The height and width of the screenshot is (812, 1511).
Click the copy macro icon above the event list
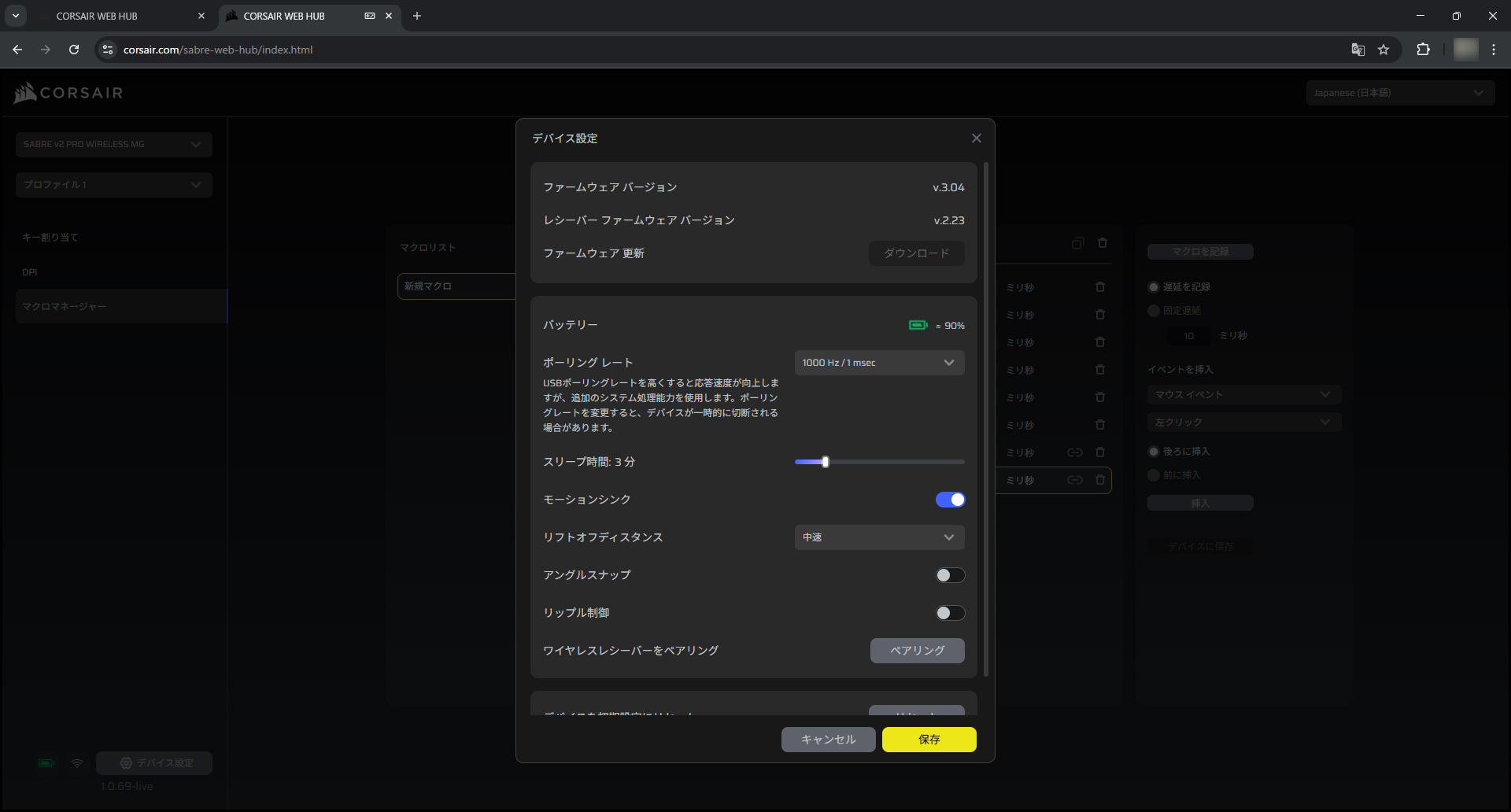coord(1077,243)
